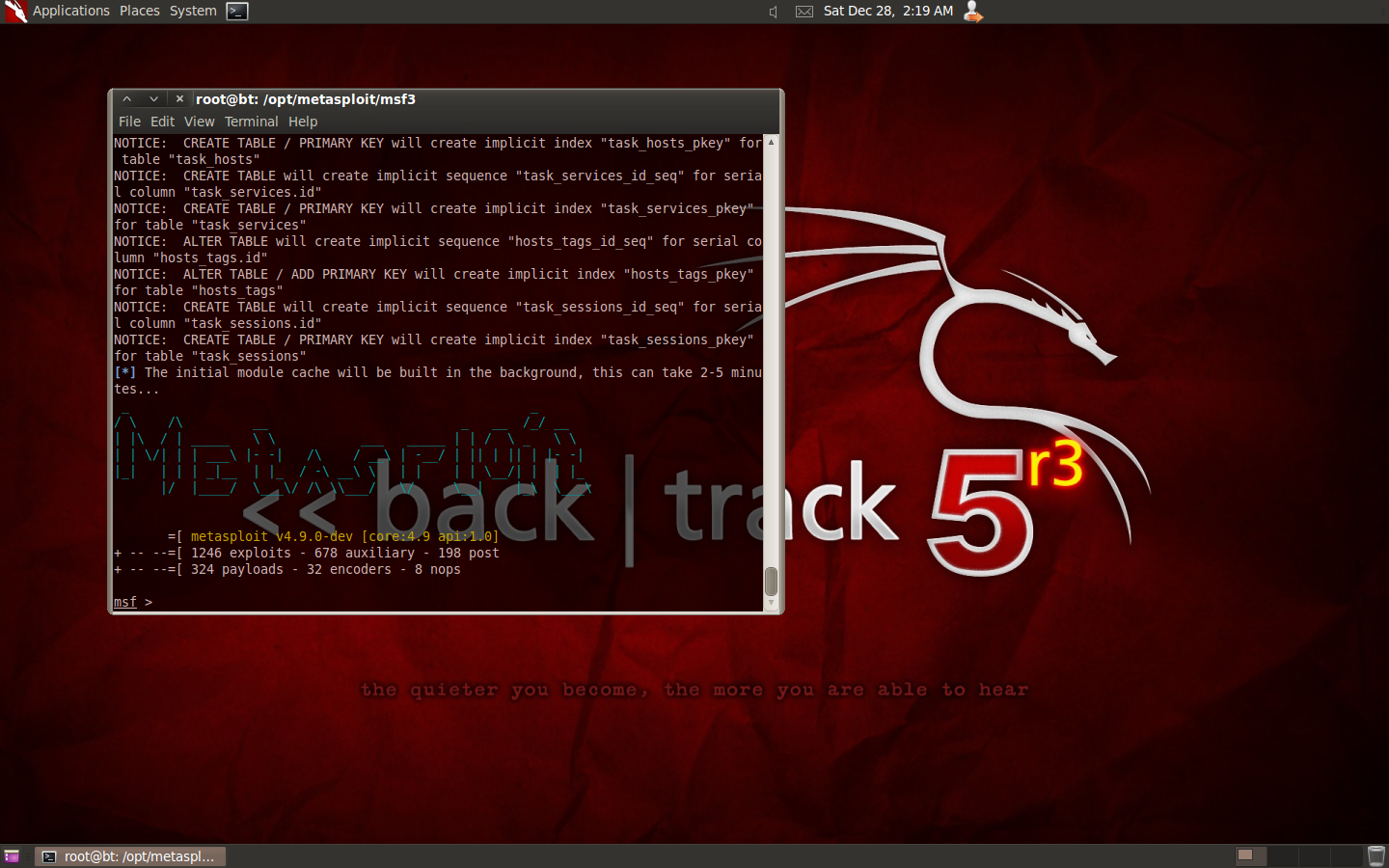Click the scrollbar up arrow in terminal
1389x868 pixels.
tap(771, 142)
